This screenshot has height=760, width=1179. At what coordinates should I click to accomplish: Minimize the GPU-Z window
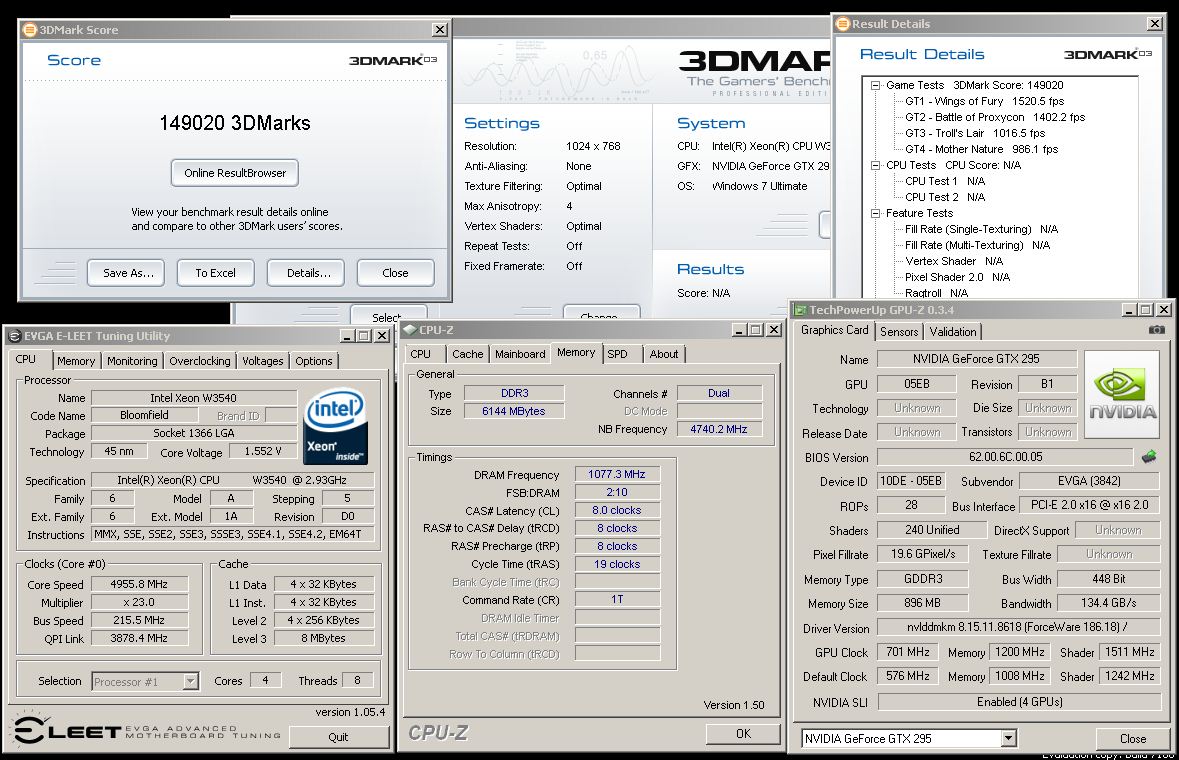point(1129,310)
